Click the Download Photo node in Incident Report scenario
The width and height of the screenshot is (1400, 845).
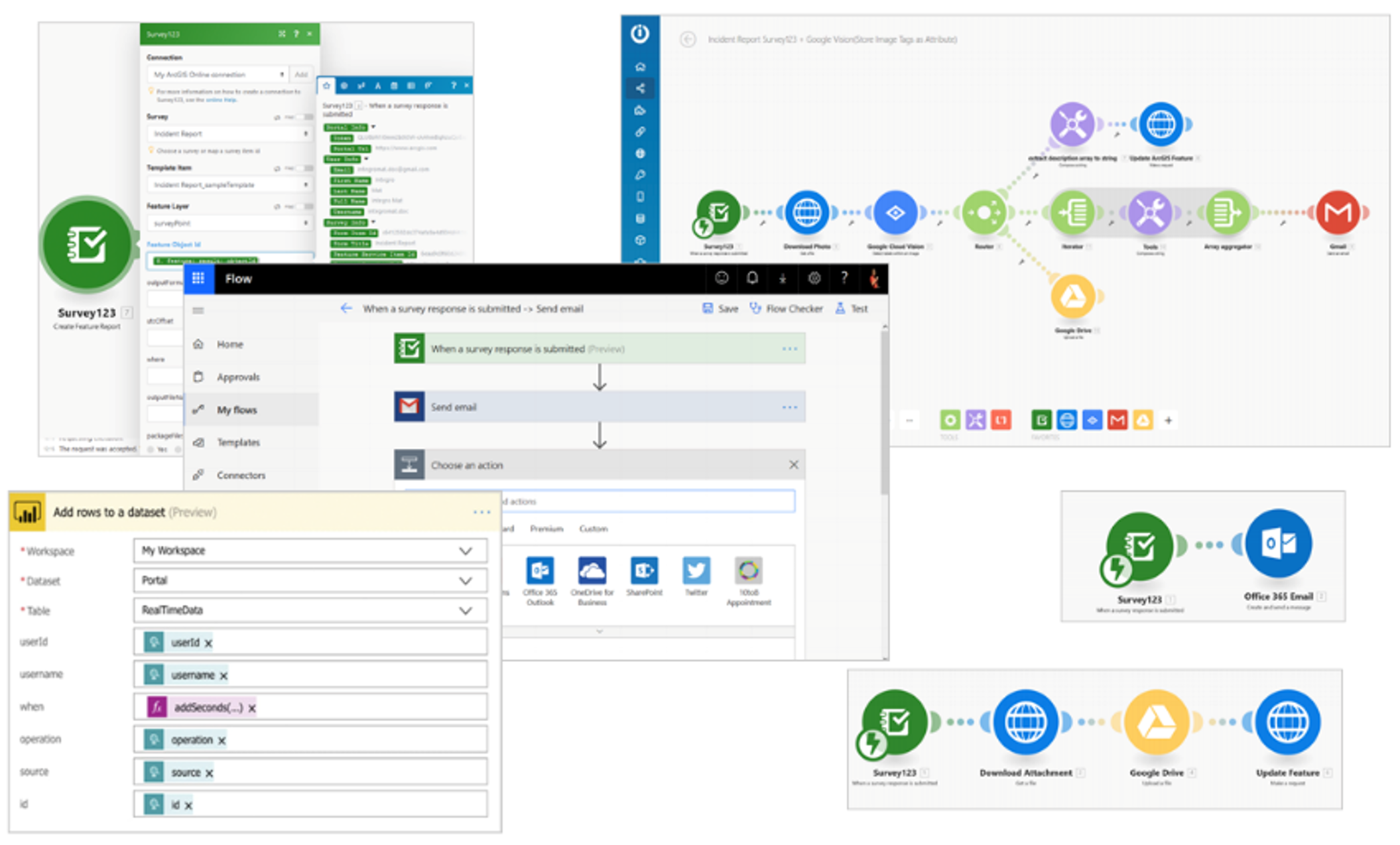tap(806, 213)
